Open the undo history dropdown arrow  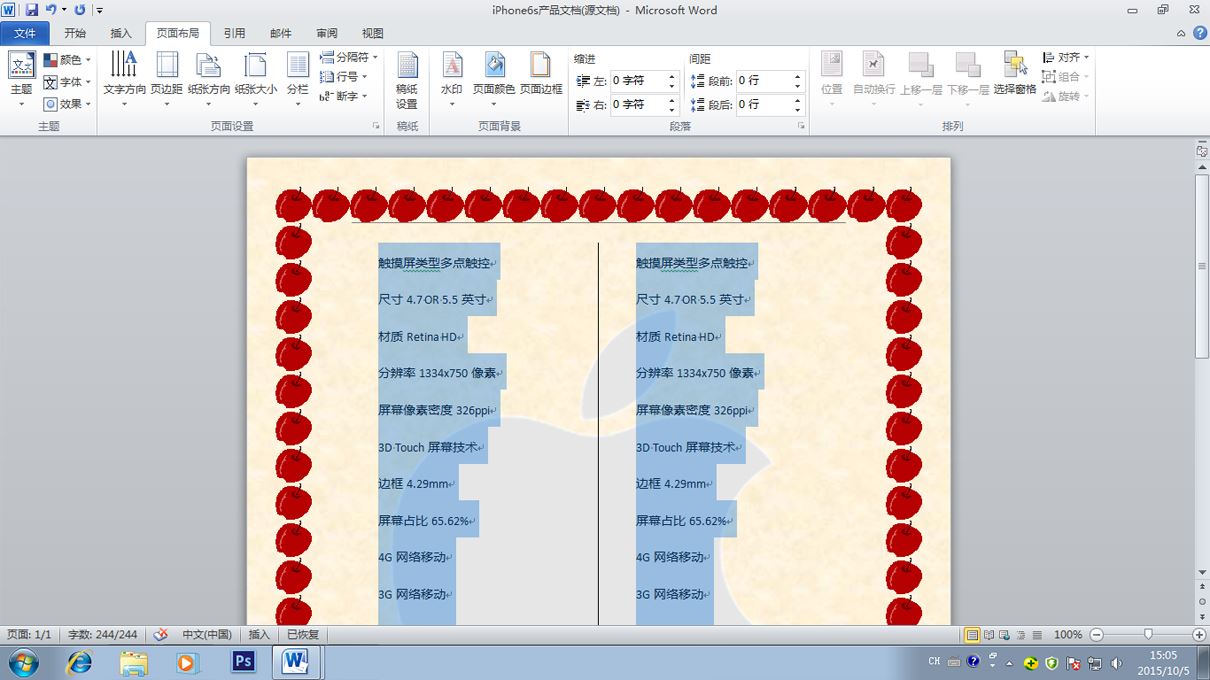[63, 10]
